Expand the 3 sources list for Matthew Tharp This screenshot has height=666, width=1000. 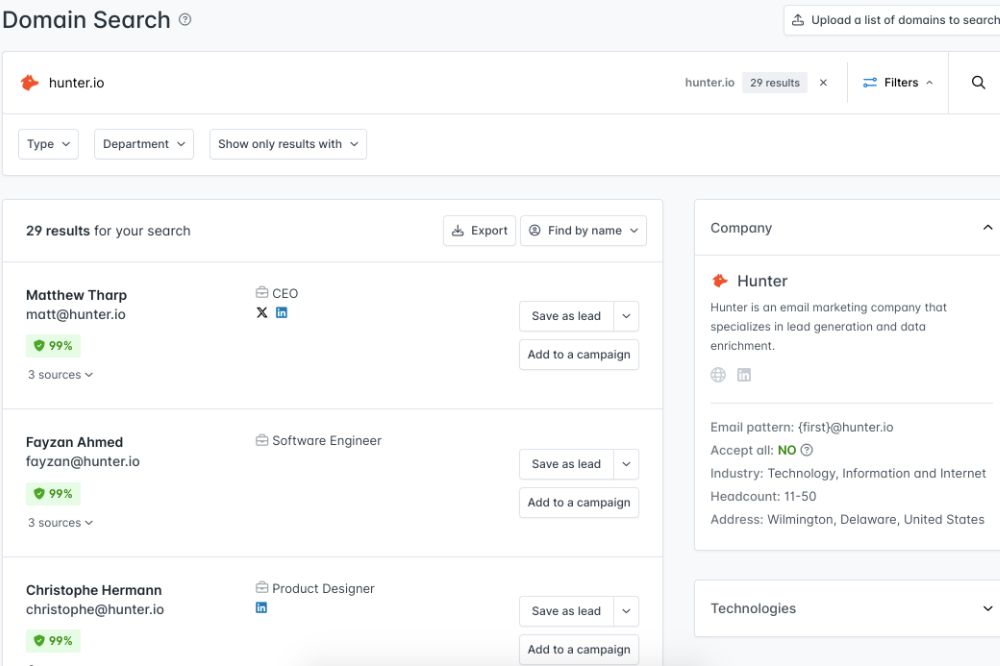pyautogui.click(x=60, y=374)
